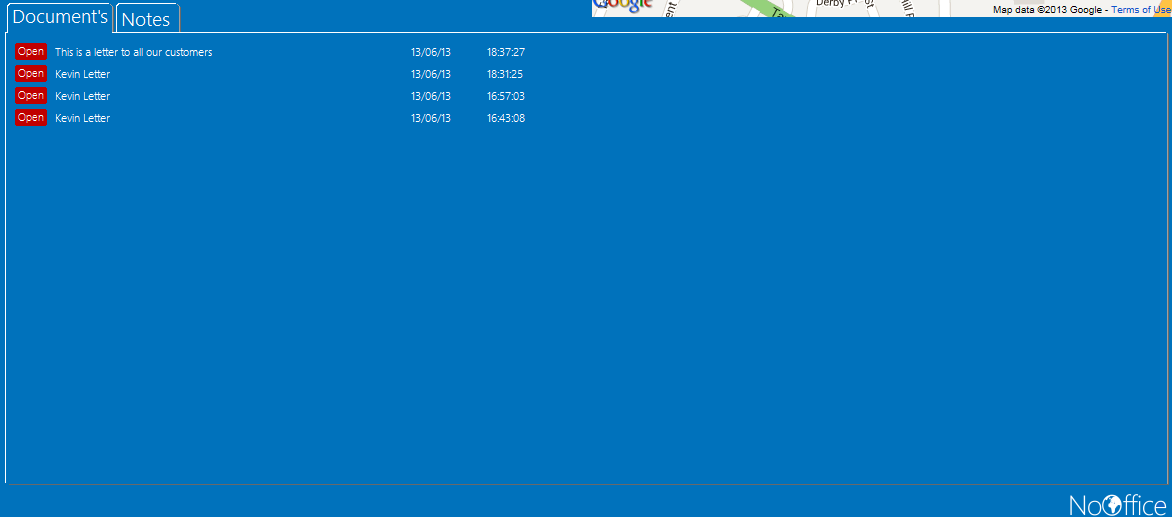Click the NoOffice logo

tap(1117, 504)
